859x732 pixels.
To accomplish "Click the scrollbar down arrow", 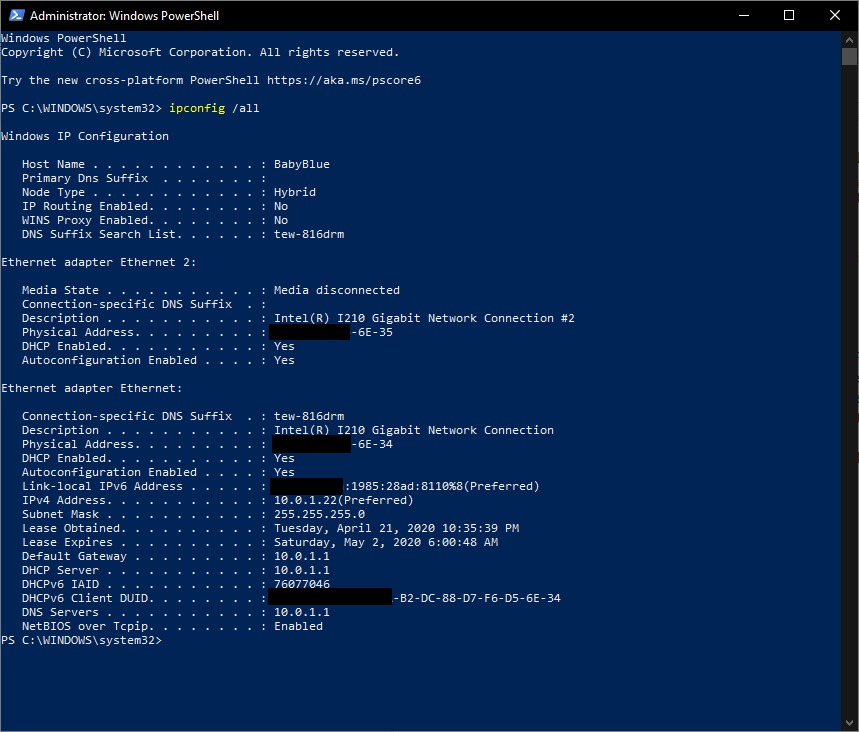I will (849, 723).
